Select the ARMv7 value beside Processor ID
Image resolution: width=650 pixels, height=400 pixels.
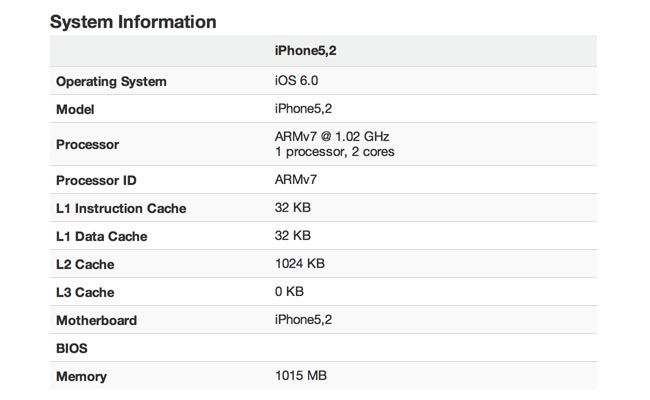[297, 180]
